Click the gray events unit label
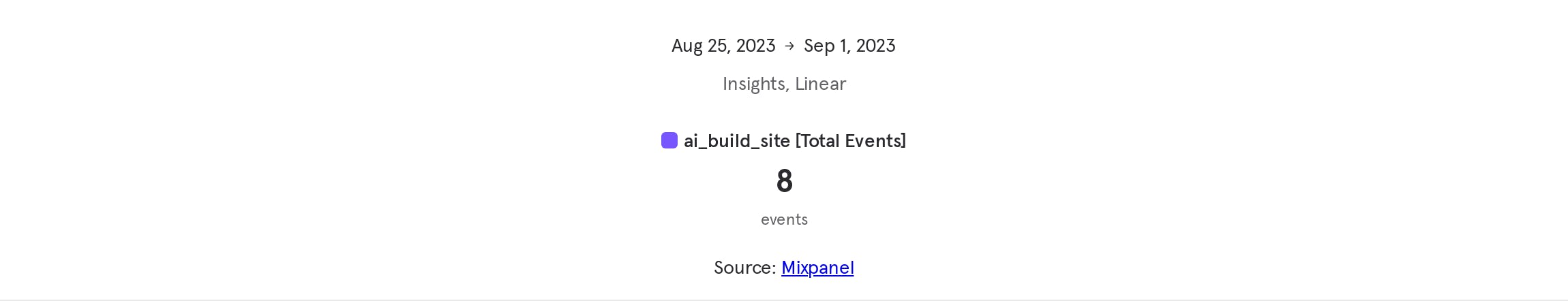The image size is (1568, 301). click(x=784, y=219)
